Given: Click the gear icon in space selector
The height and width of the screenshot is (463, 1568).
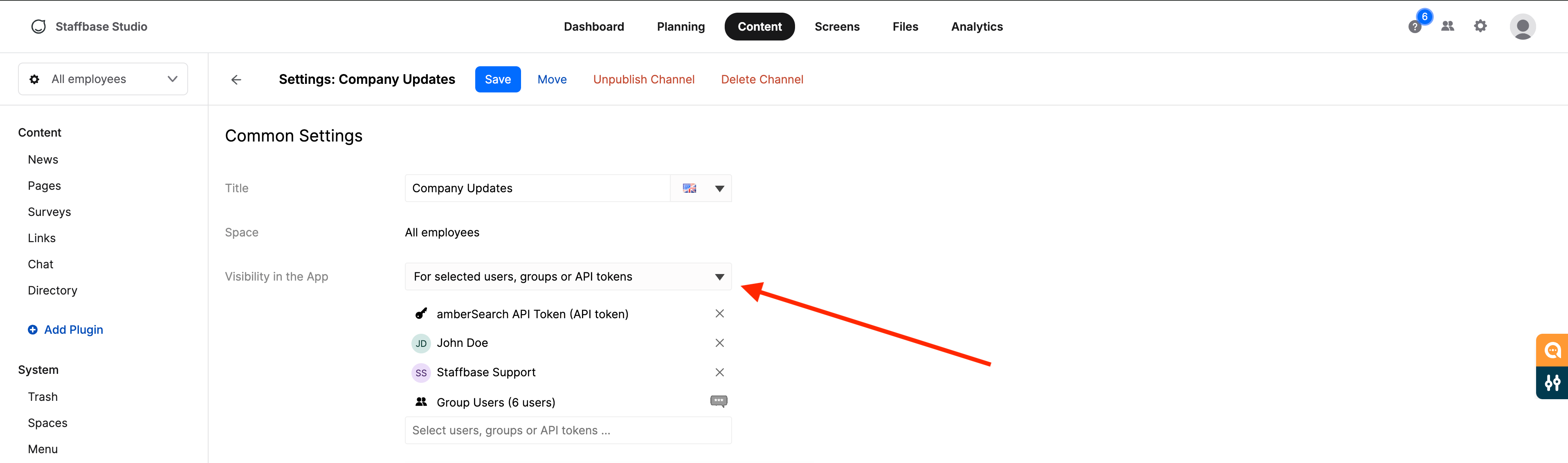Looking at the screenshot, I should tap(35, 80).
